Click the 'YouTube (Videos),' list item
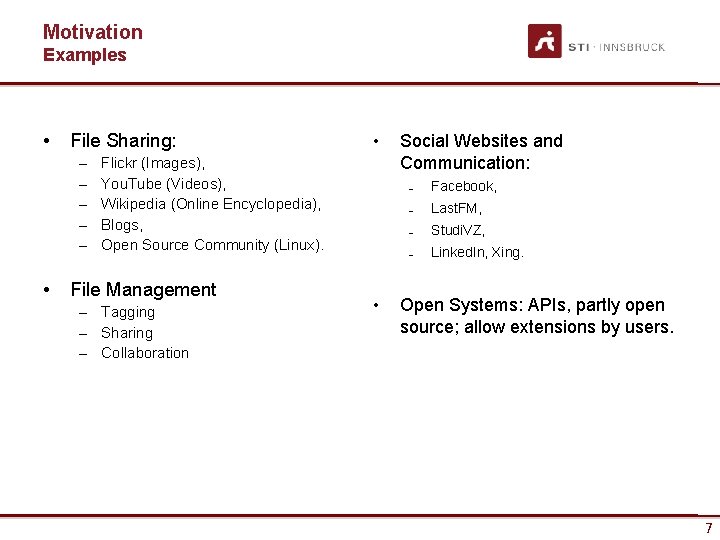Viewport: 720px width, 540px height. tap(163, 184)
